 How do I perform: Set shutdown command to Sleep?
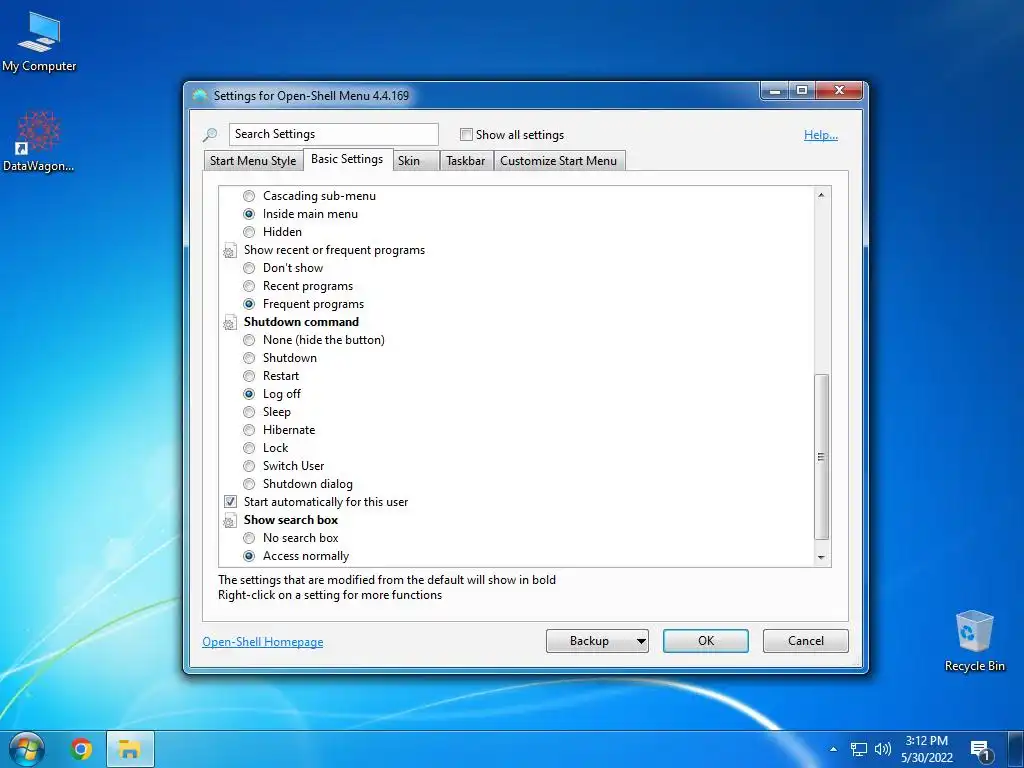[249, 412]
